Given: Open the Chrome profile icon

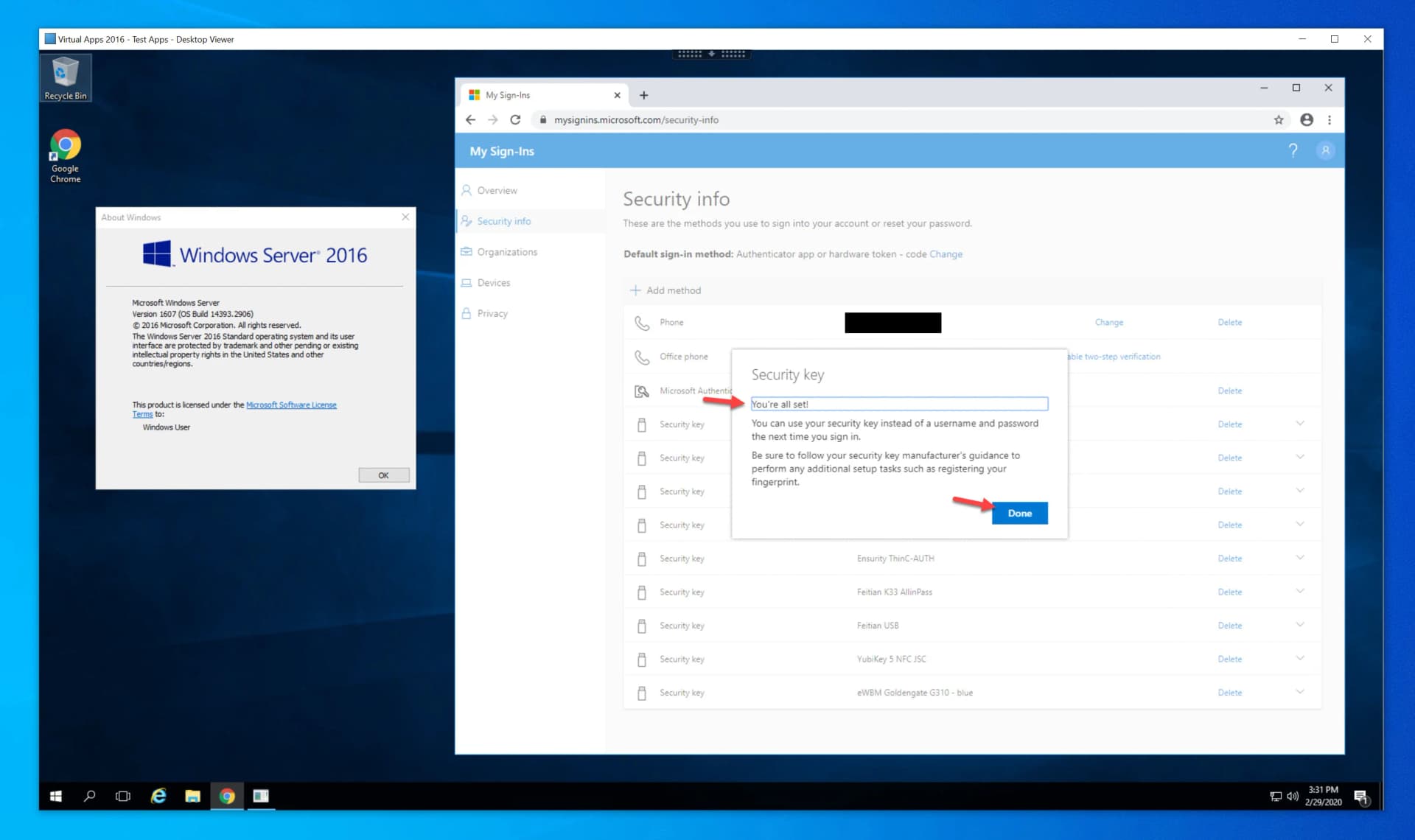Looking at the screenshot, I should coord(1307,120).
